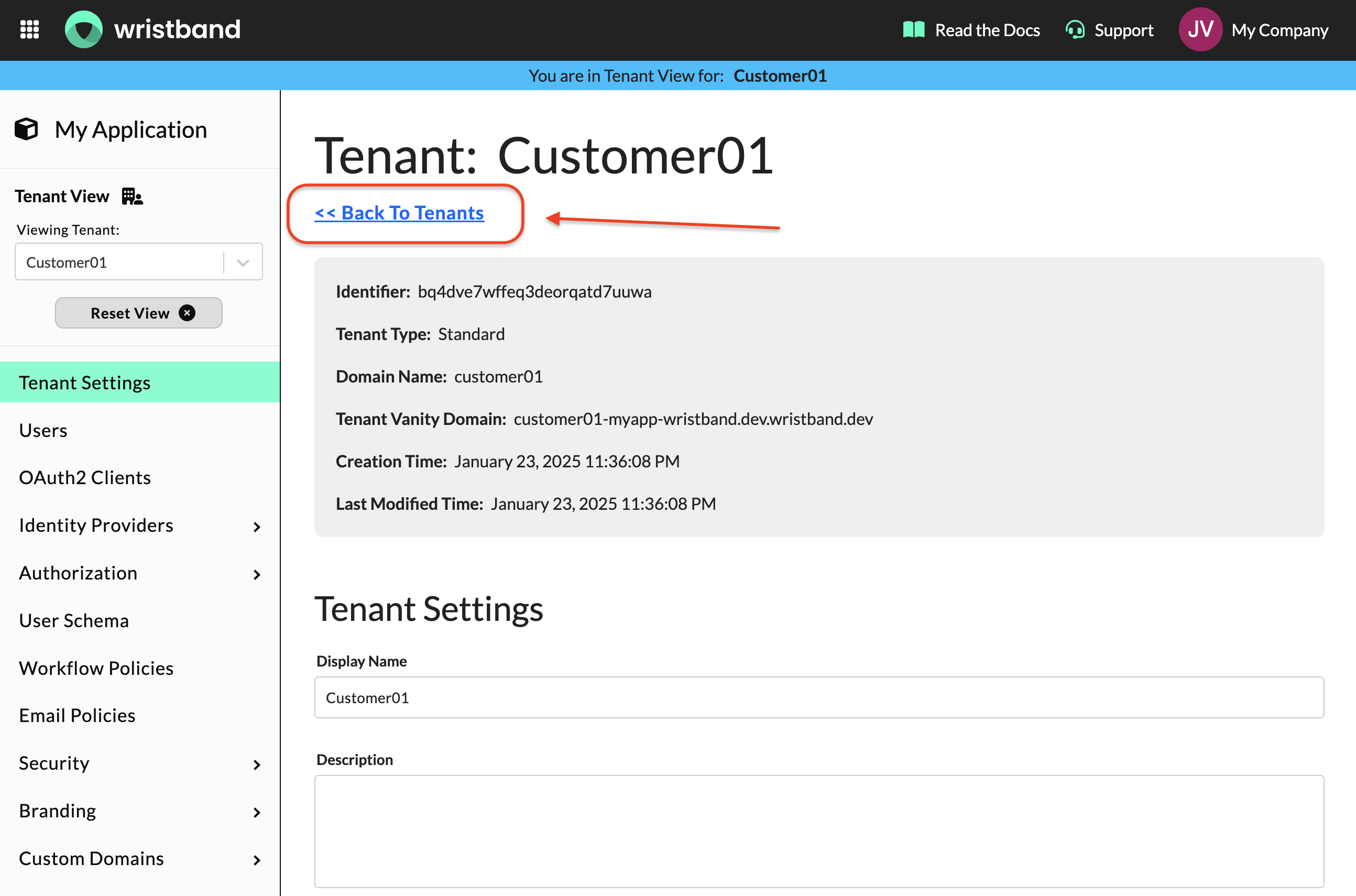Screen dimensions: 1356x896
Task: Click the Creation Time value
Action: pyautogui.click(x=567, y=461)
